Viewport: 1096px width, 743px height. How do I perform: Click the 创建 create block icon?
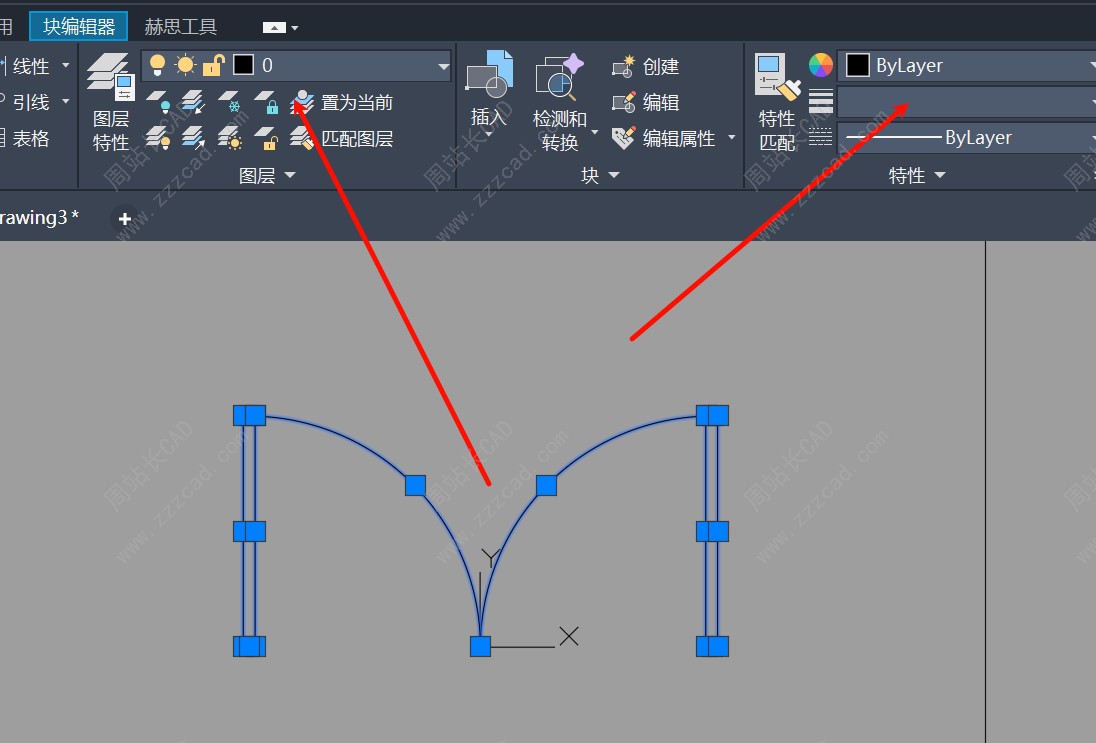point(625,66)
